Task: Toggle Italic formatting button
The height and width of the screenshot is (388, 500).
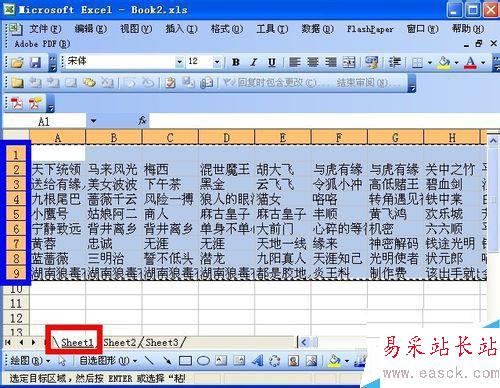Action: coord(254,62)
